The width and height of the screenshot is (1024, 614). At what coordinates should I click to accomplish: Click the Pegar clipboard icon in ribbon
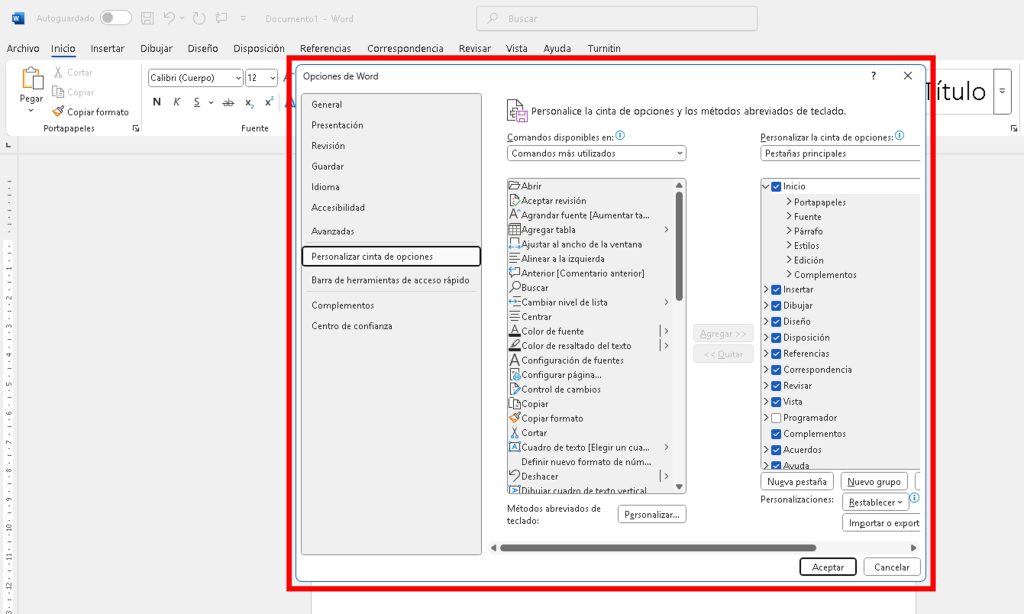pyautogui.click(x=32, y=80)
